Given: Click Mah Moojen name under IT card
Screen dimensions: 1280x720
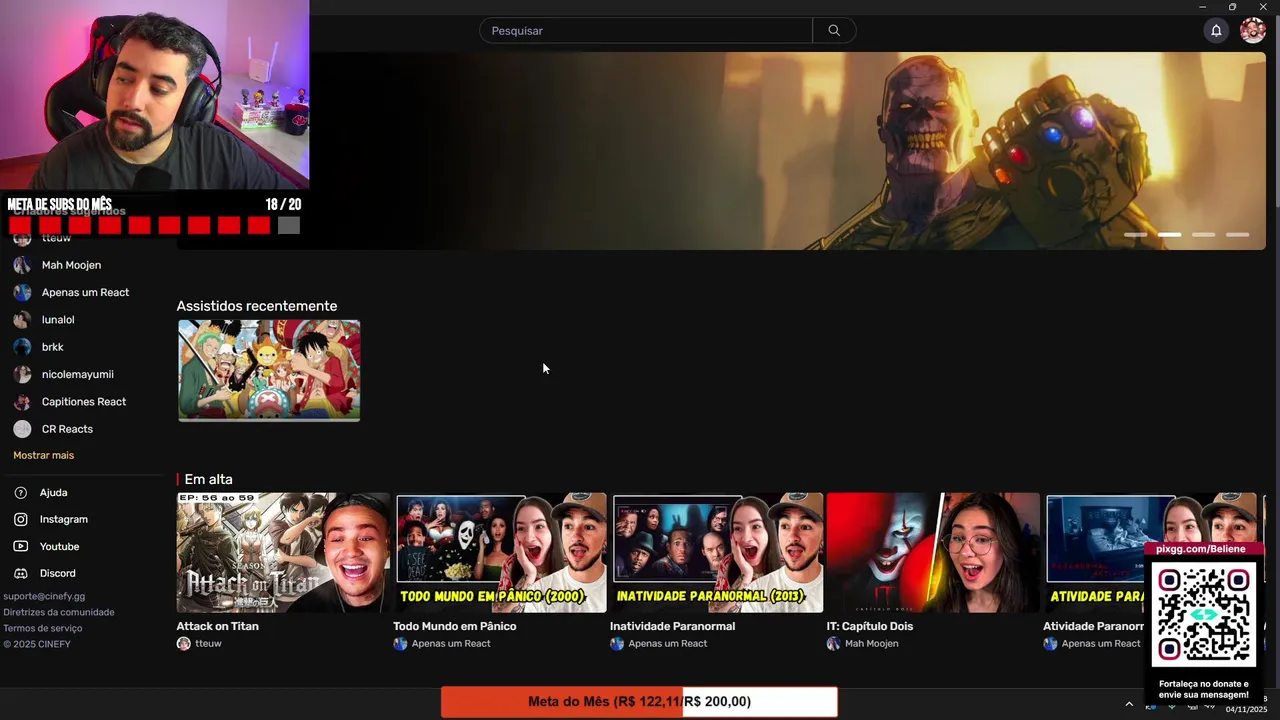Looking at the screenshot, I should click(x=871, y=644).
